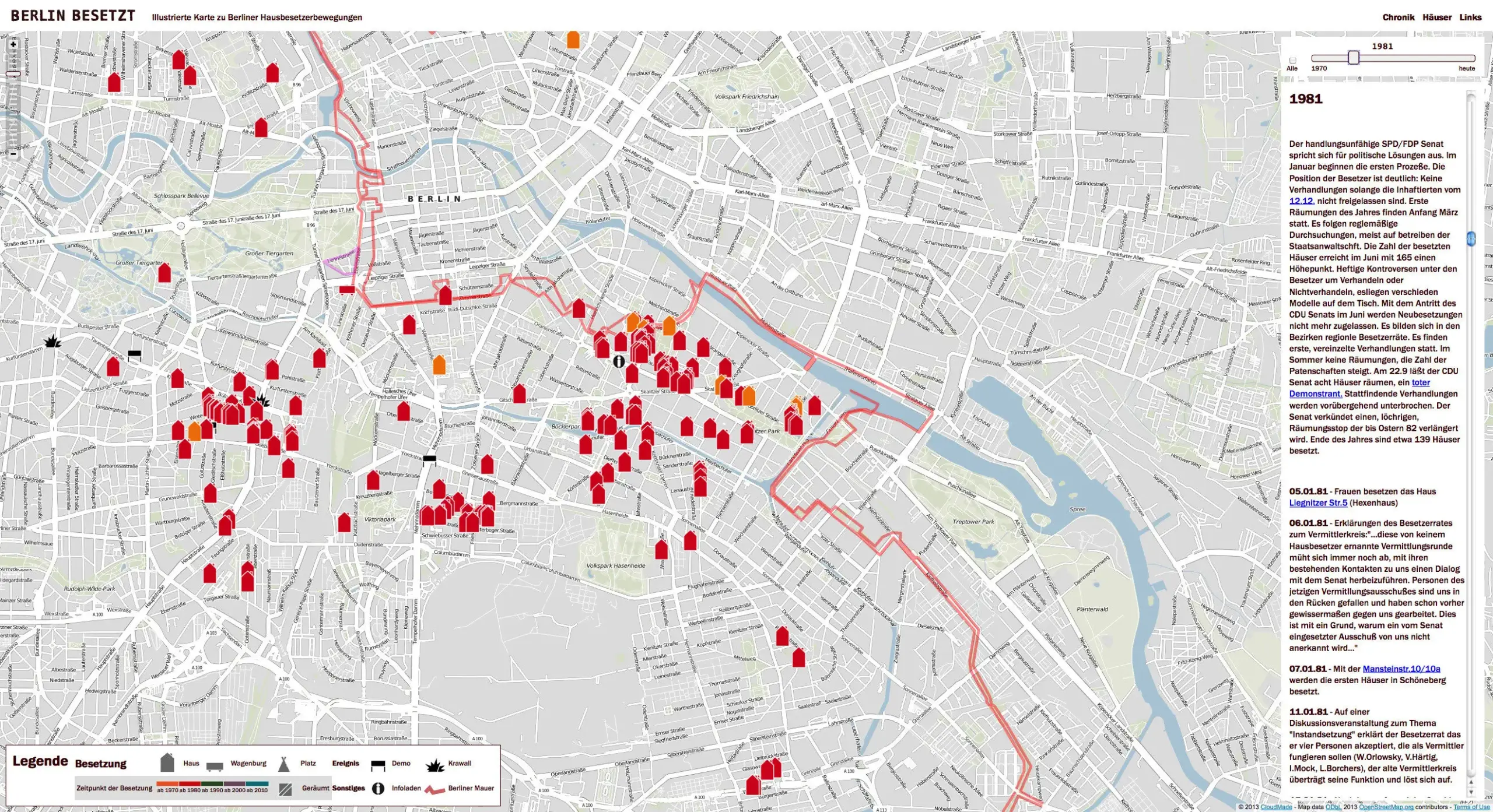Zoom in with the map plus button
The width and height of the screenshot is (1493, 812).
coord(13,44)
